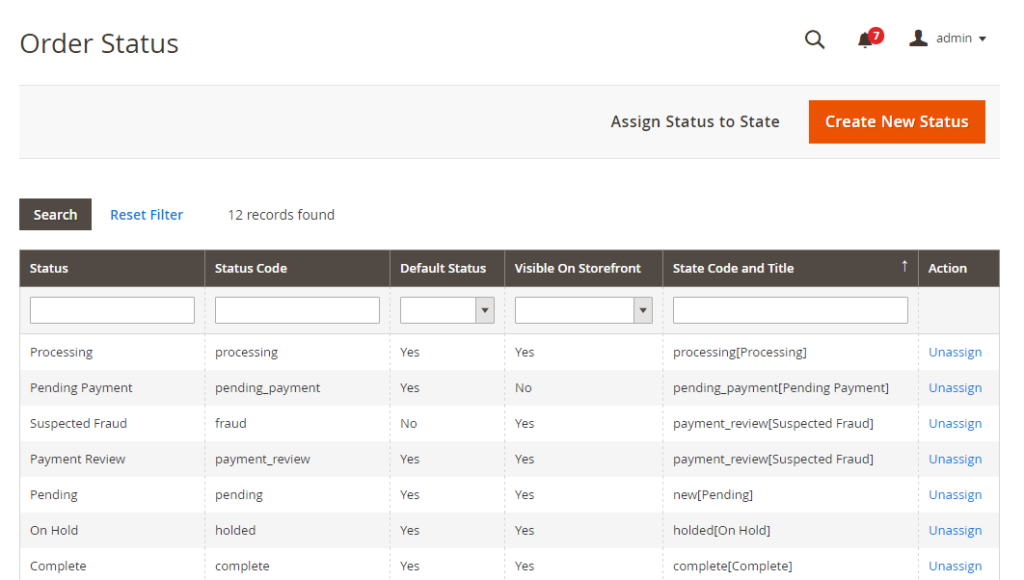Click Reset Filter link
Viewport: 1024px width, 580px height.
coord(146,215)
